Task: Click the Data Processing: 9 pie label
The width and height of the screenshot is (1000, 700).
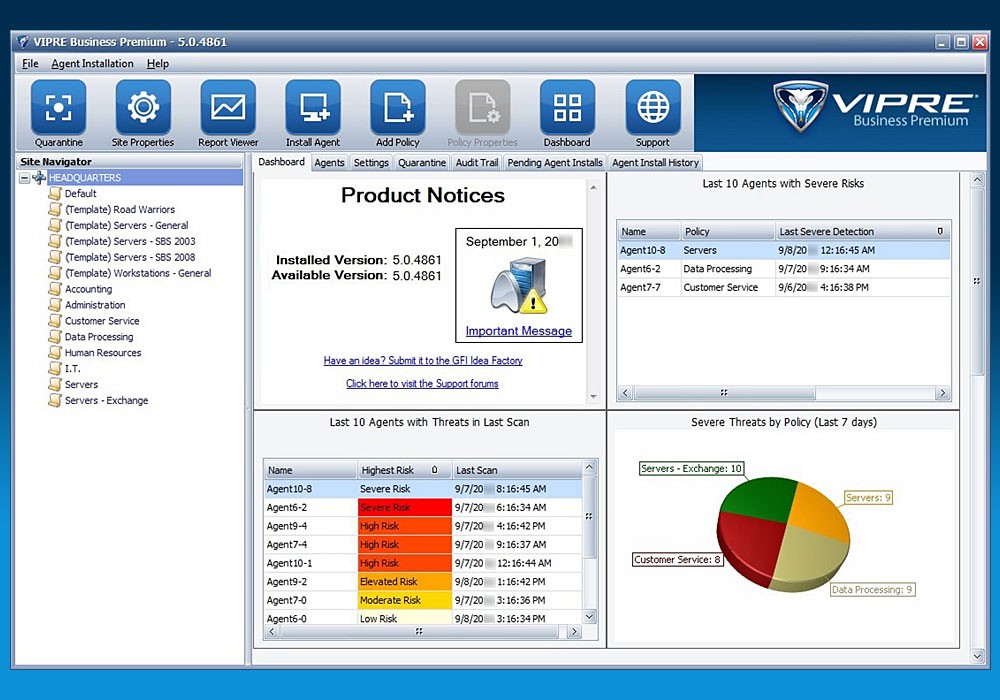Action: (x=872, y=590)
